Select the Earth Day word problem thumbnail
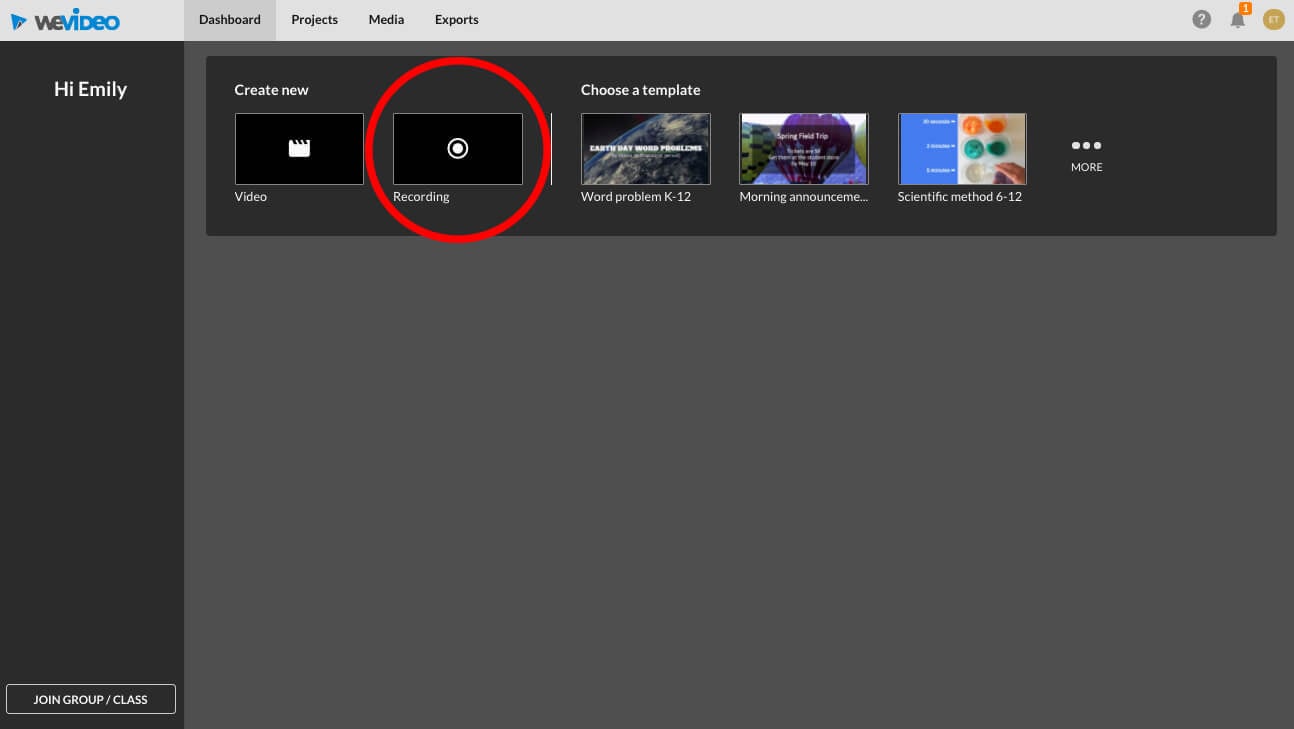1294x729 pixels. tap(645, 148)
